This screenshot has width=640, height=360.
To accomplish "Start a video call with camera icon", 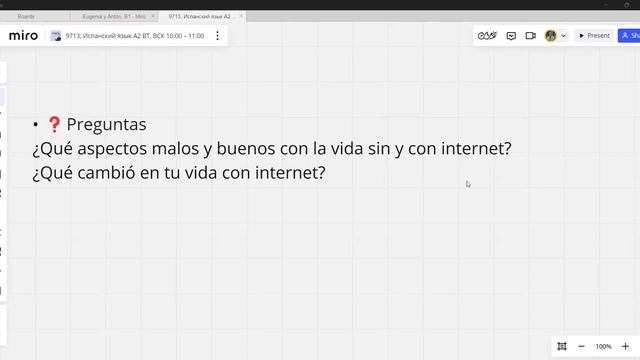I will click(530, 36).
